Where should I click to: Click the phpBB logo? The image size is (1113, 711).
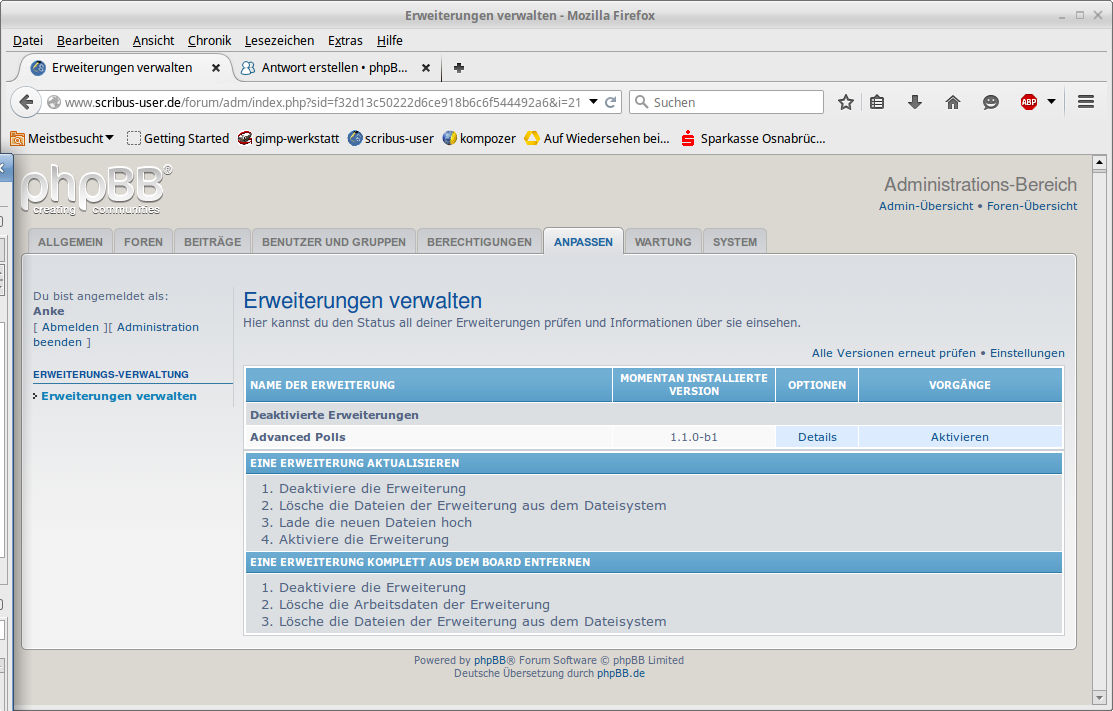coord(96,189)
